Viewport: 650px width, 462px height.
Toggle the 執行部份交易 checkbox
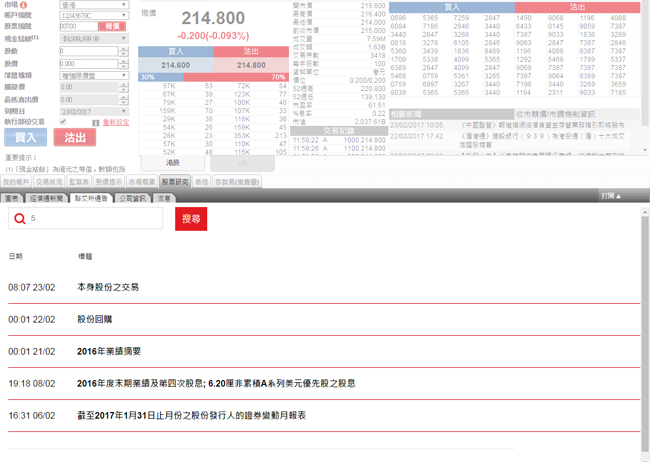click(x=64, y=122)
